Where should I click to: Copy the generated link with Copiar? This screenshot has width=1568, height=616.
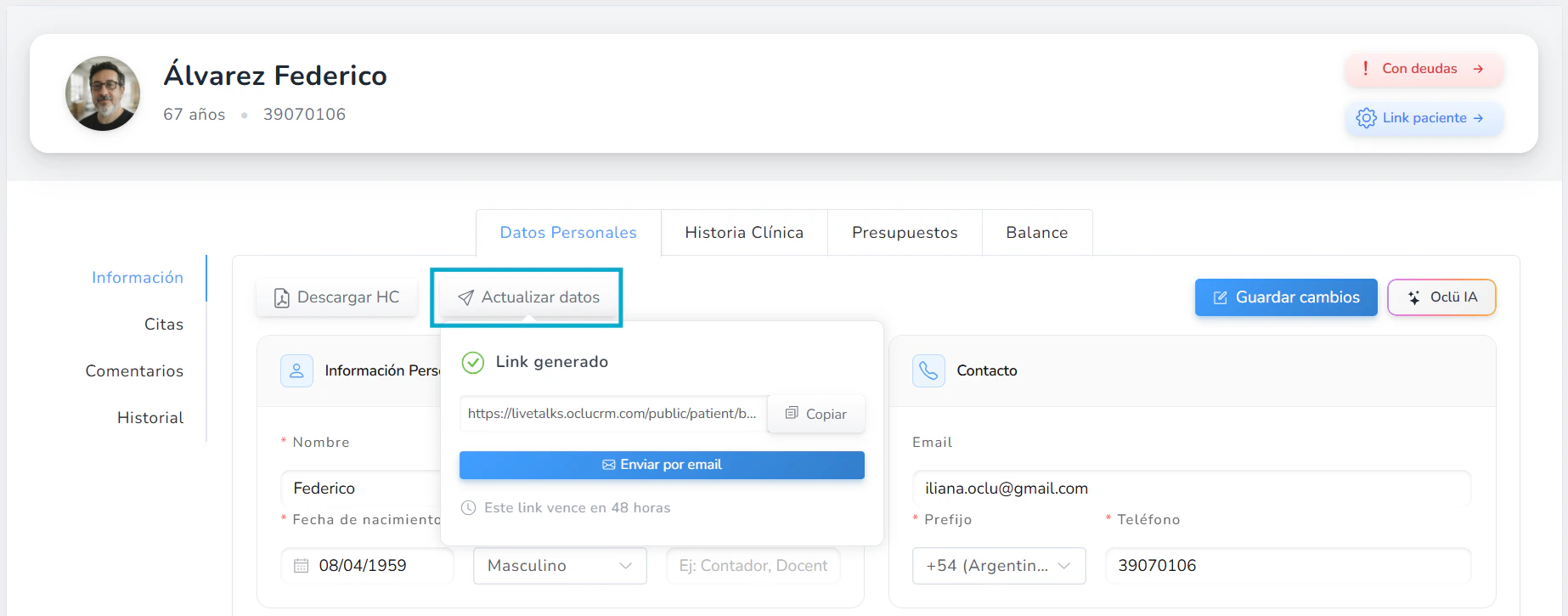(816, 414)
